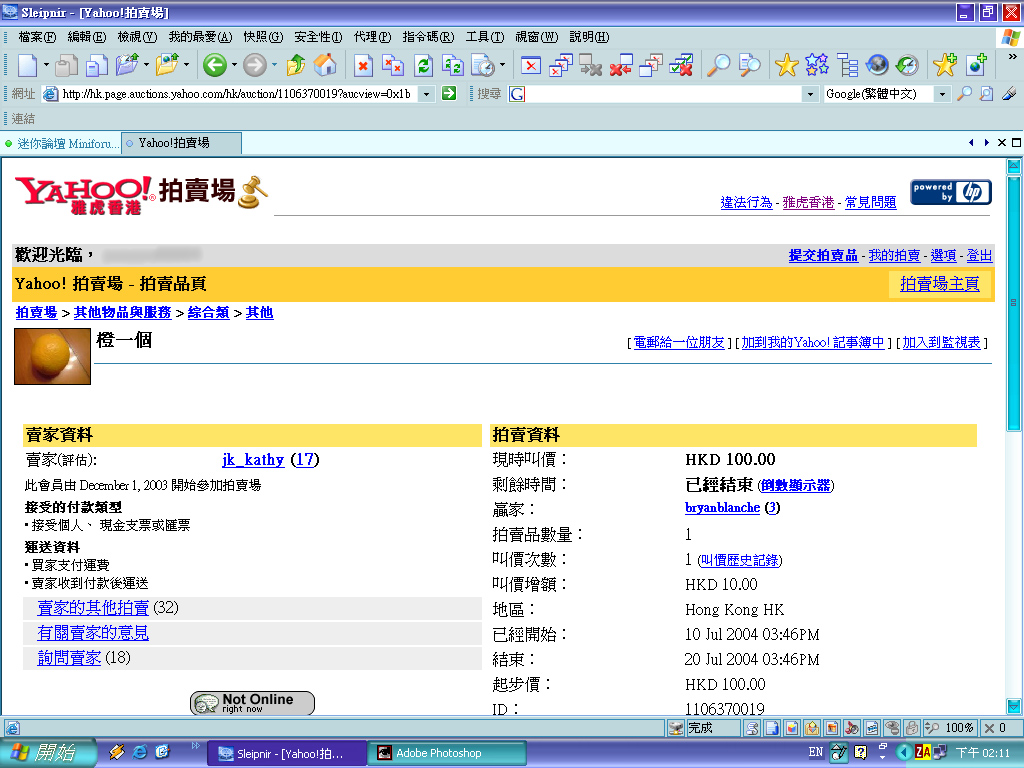Viewport: 1024px width, 768px height.
Task: Open the Favorites gold star icon
Action: (x=786, y=65)
